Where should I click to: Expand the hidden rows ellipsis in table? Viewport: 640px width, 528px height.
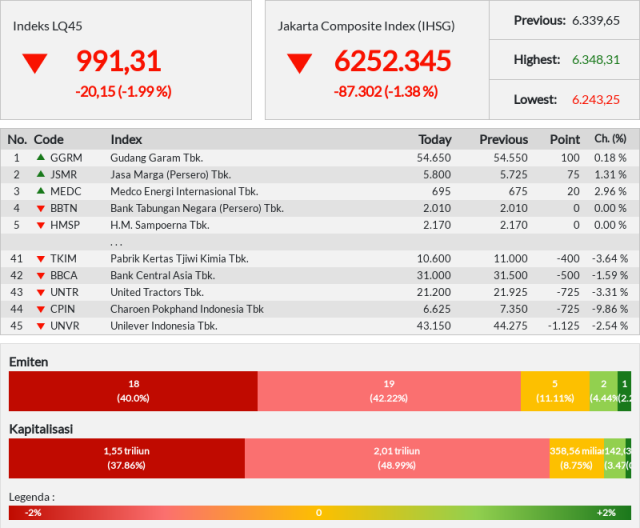point(116,244)
